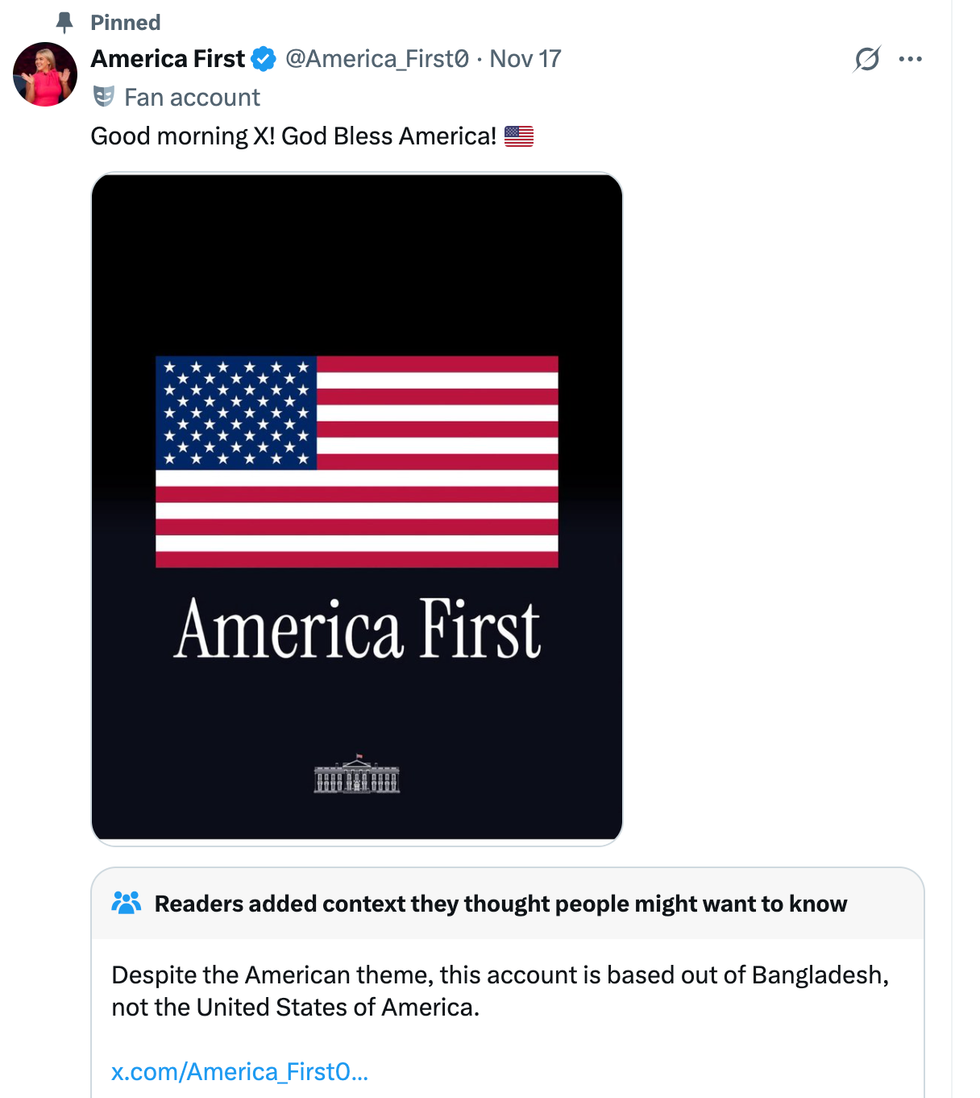The width and height of the screenshot is (980, 1098).
Task: Click the American flag graphic in the image
Action: 357,461
